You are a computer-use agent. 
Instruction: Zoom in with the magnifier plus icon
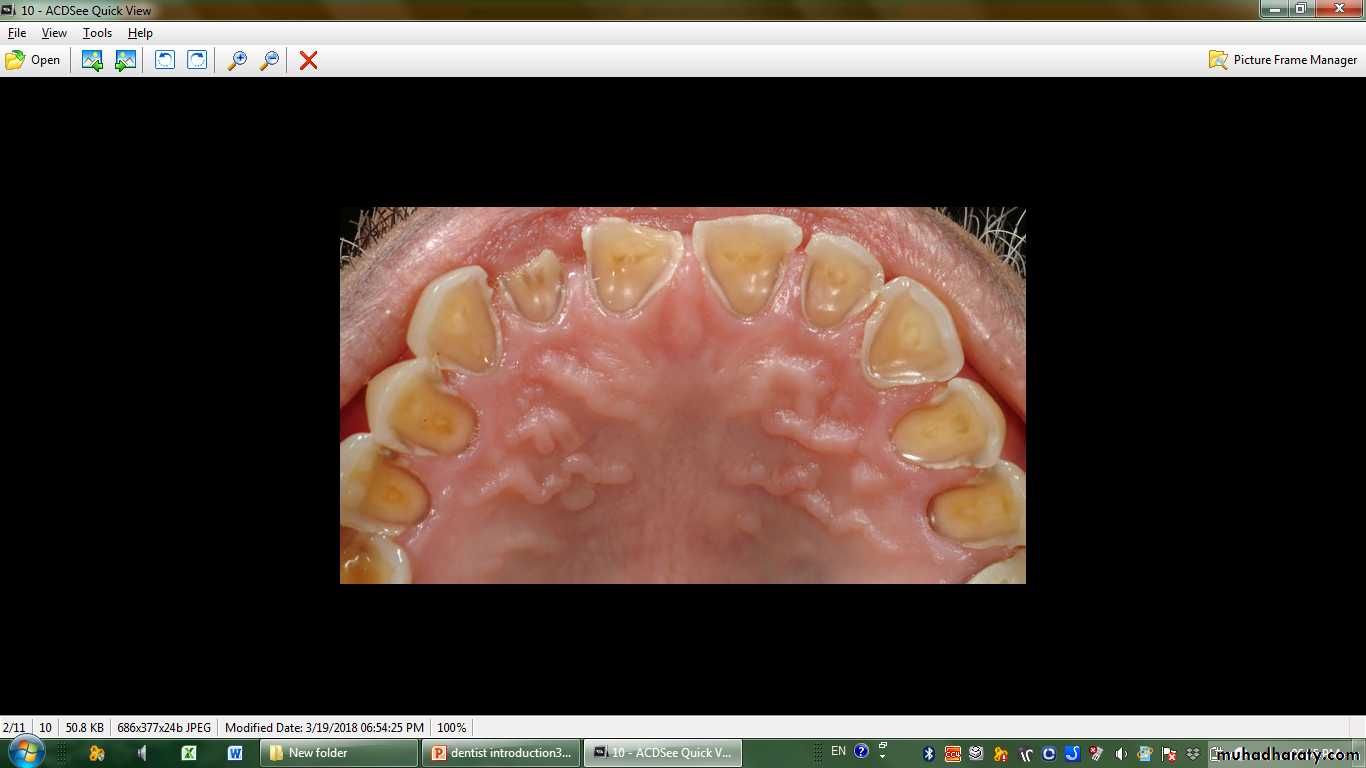[237, 60]
